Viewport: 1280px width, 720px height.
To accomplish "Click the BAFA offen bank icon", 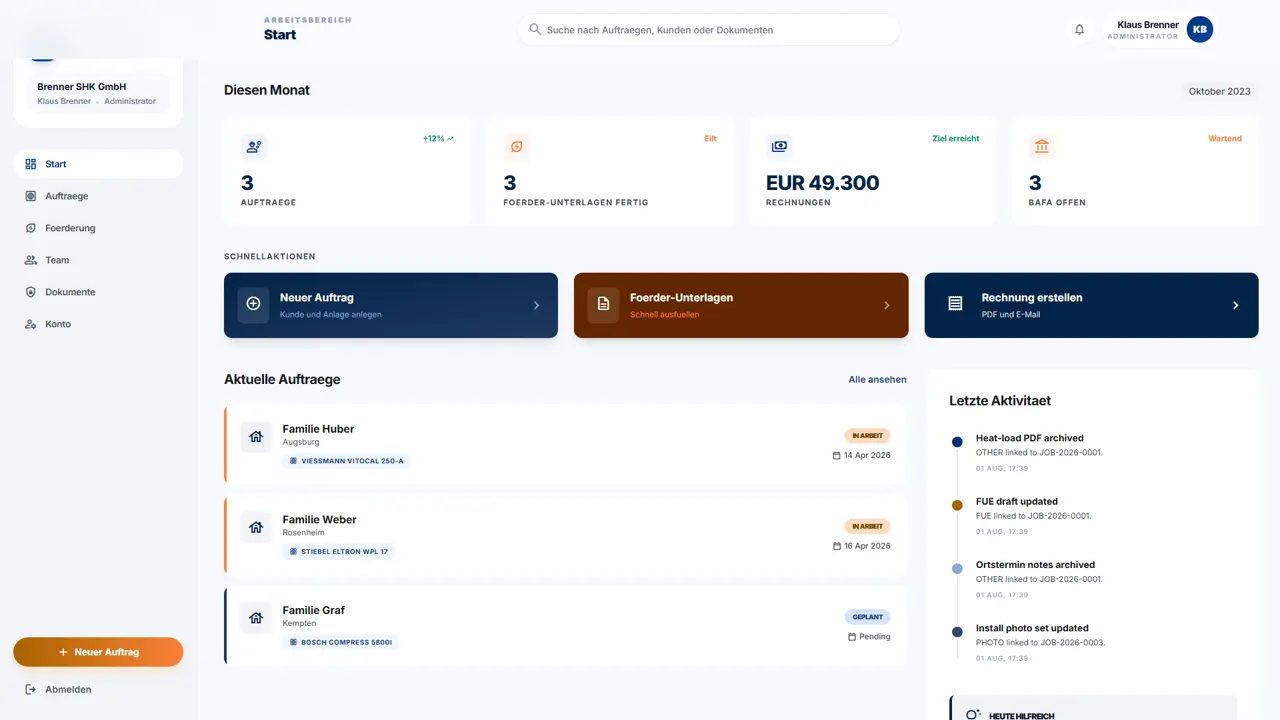I will click(x=1042, y=147).
